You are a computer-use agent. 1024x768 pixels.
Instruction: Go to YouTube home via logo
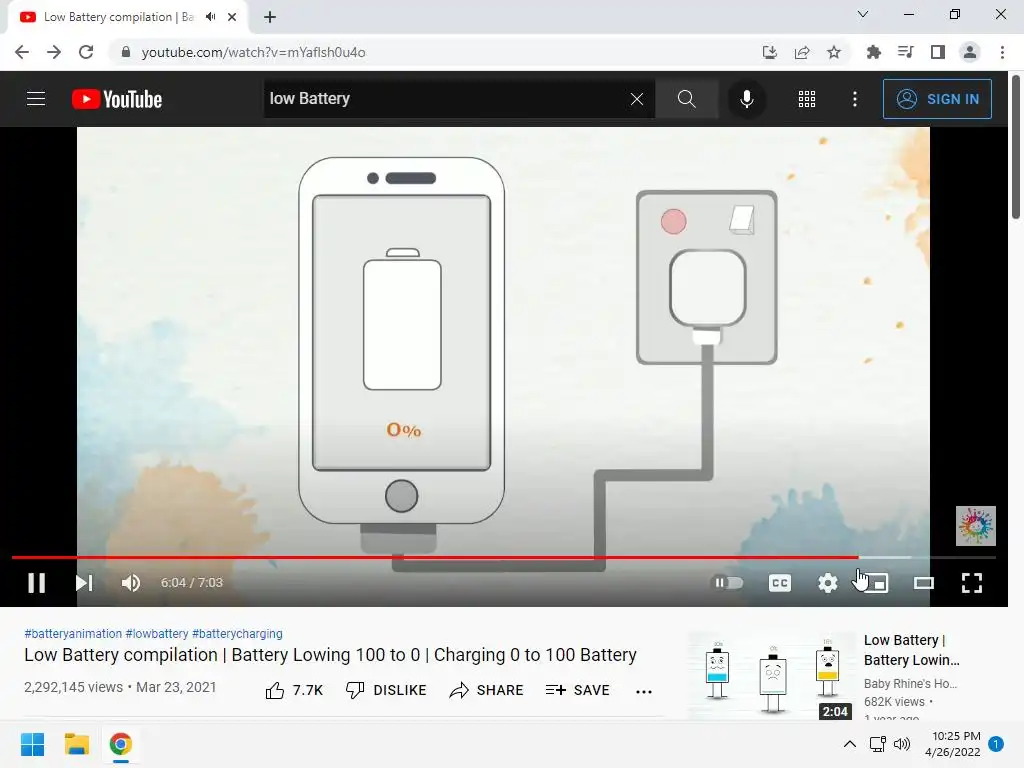[x=117, y=99]
